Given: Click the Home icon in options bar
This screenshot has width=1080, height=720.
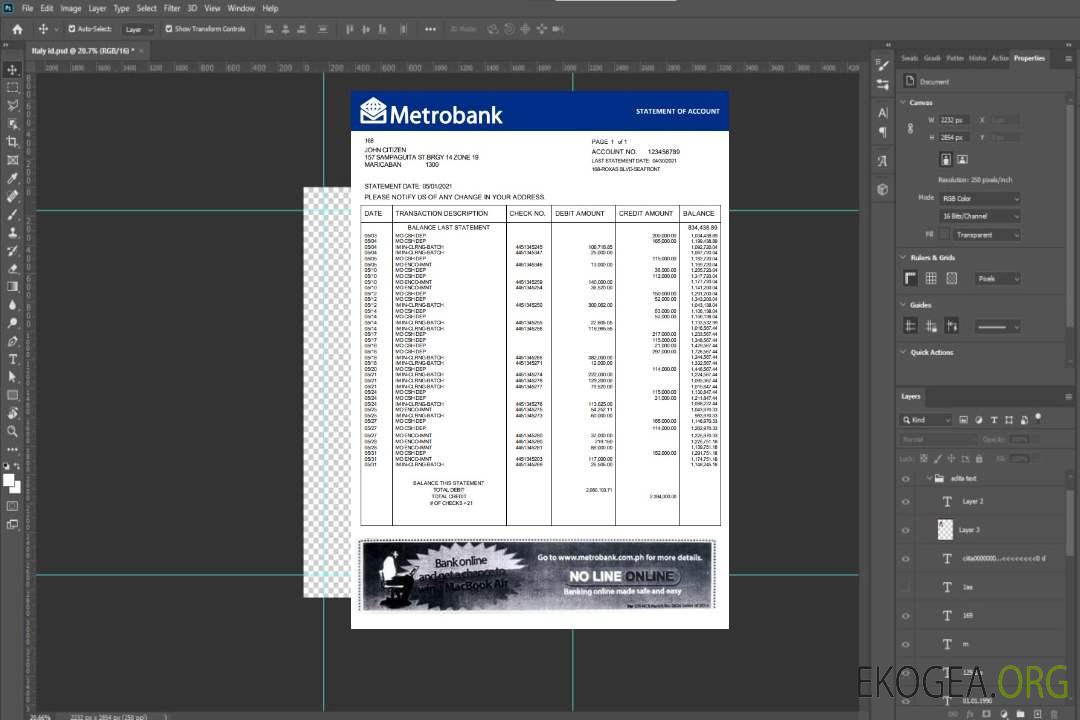Looking at the screenshot, I should 17,29.
